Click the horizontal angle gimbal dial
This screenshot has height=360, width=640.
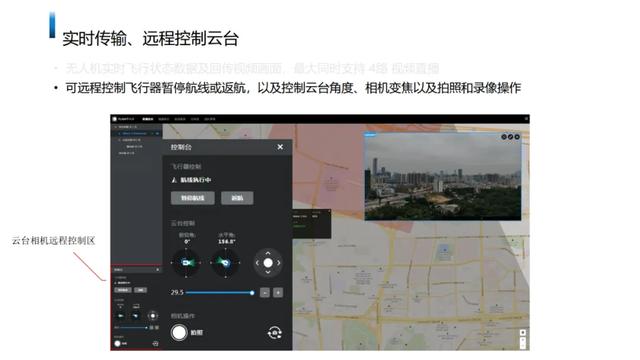click(225, 263)
